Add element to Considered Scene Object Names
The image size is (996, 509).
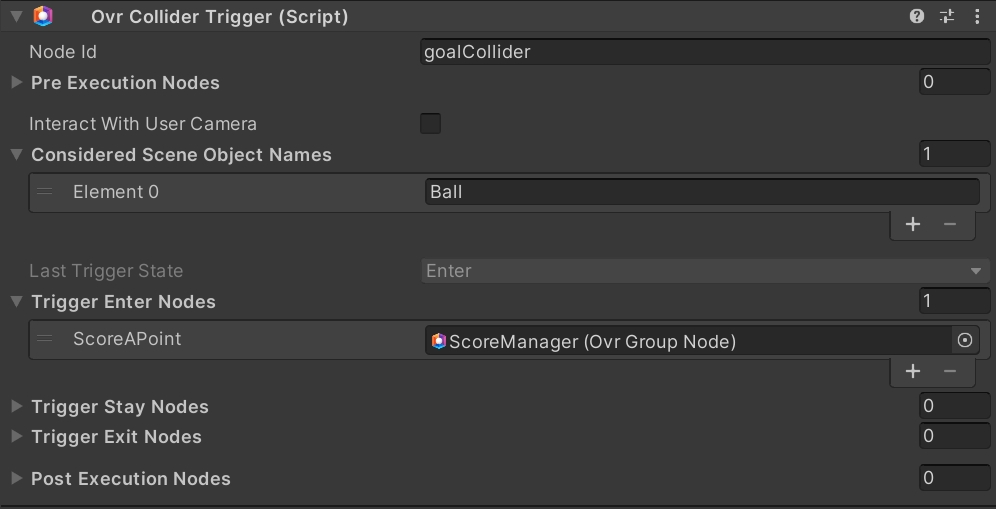click(912, 224)
